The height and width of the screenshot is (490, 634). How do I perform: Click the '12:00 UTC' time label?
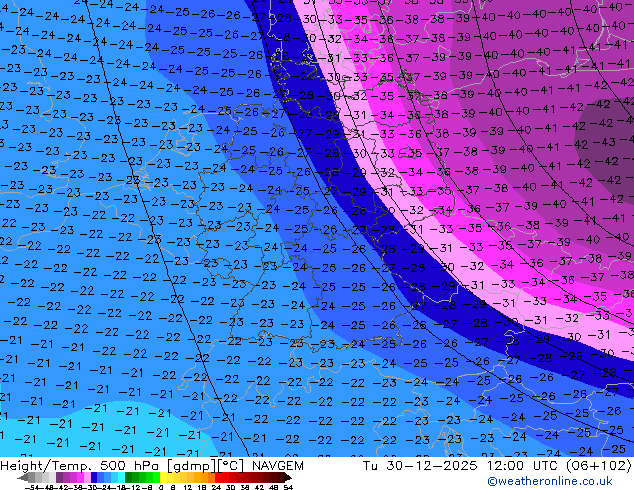tap(520, 466)
